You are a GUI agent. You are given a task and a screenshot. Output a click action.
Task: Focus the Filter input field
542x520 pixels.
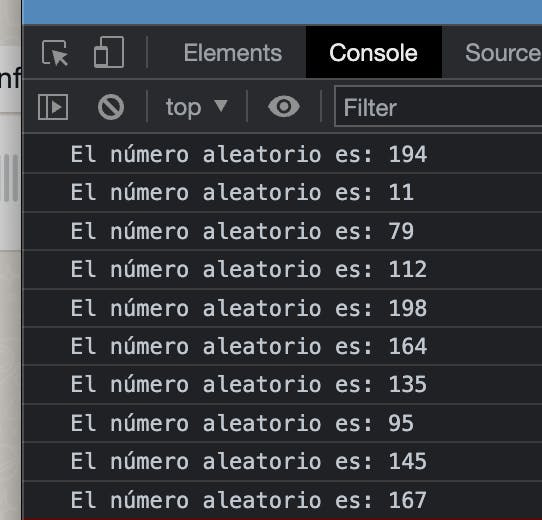438,107
